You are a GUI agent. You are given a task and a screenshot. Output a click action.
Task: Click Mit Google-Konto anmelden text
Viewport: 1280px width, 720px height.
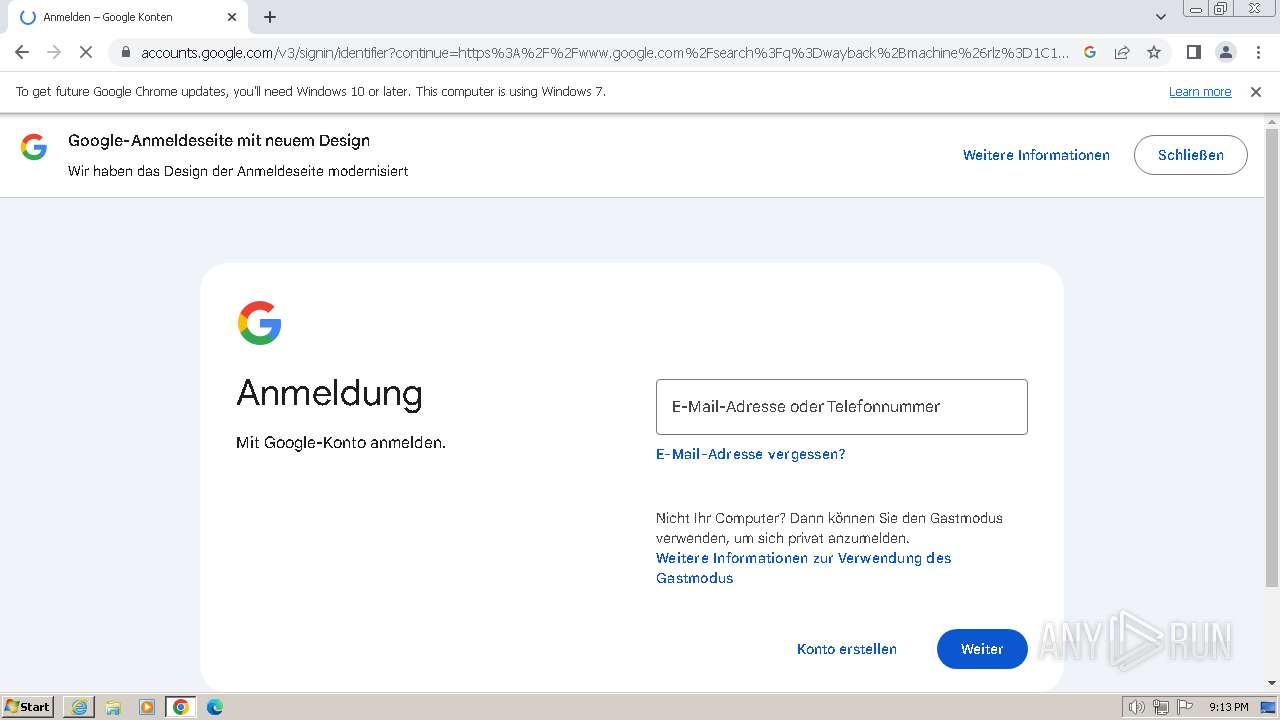point(341,442)
